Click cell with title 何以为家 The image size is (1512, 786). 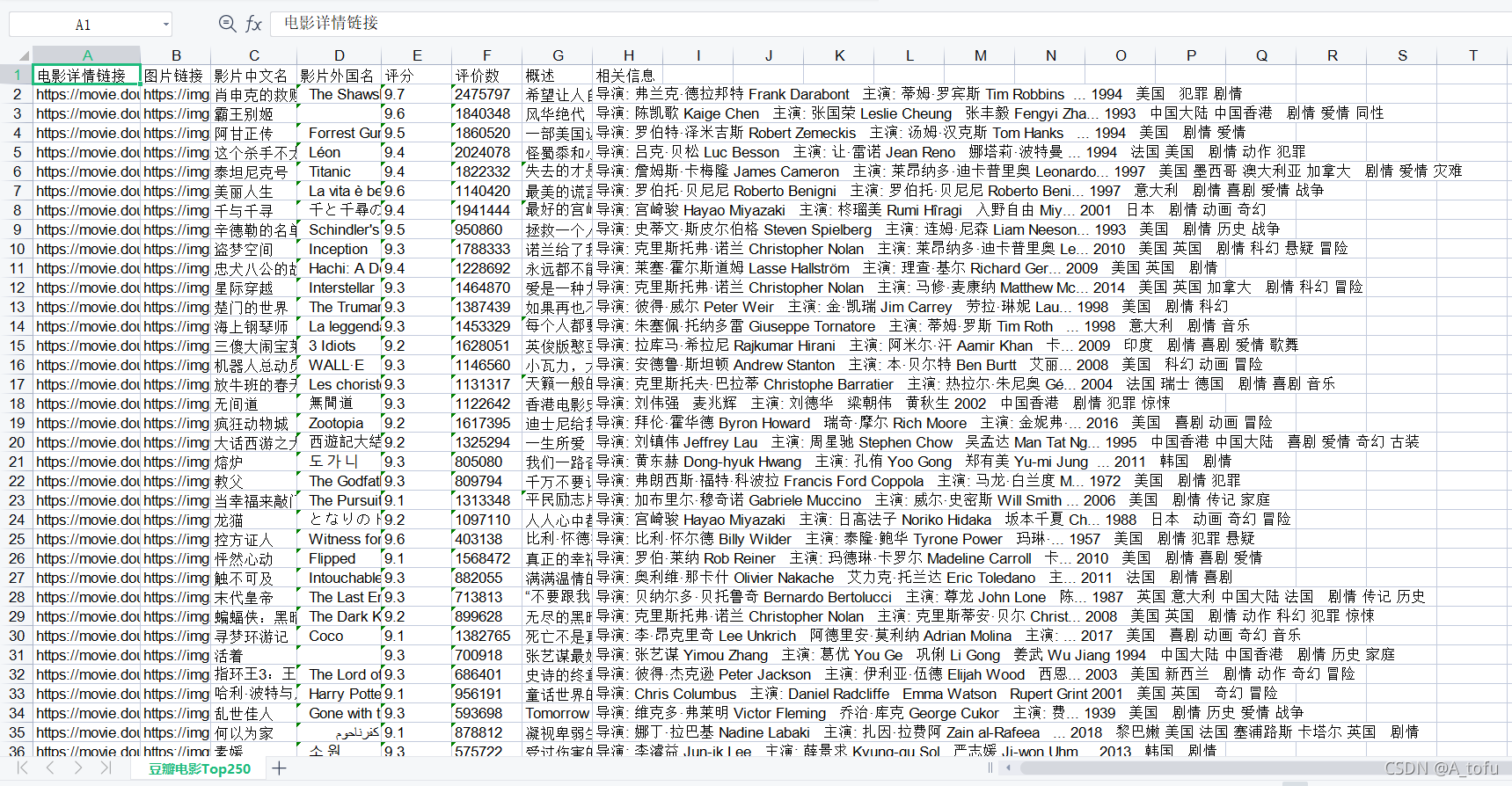254,732
